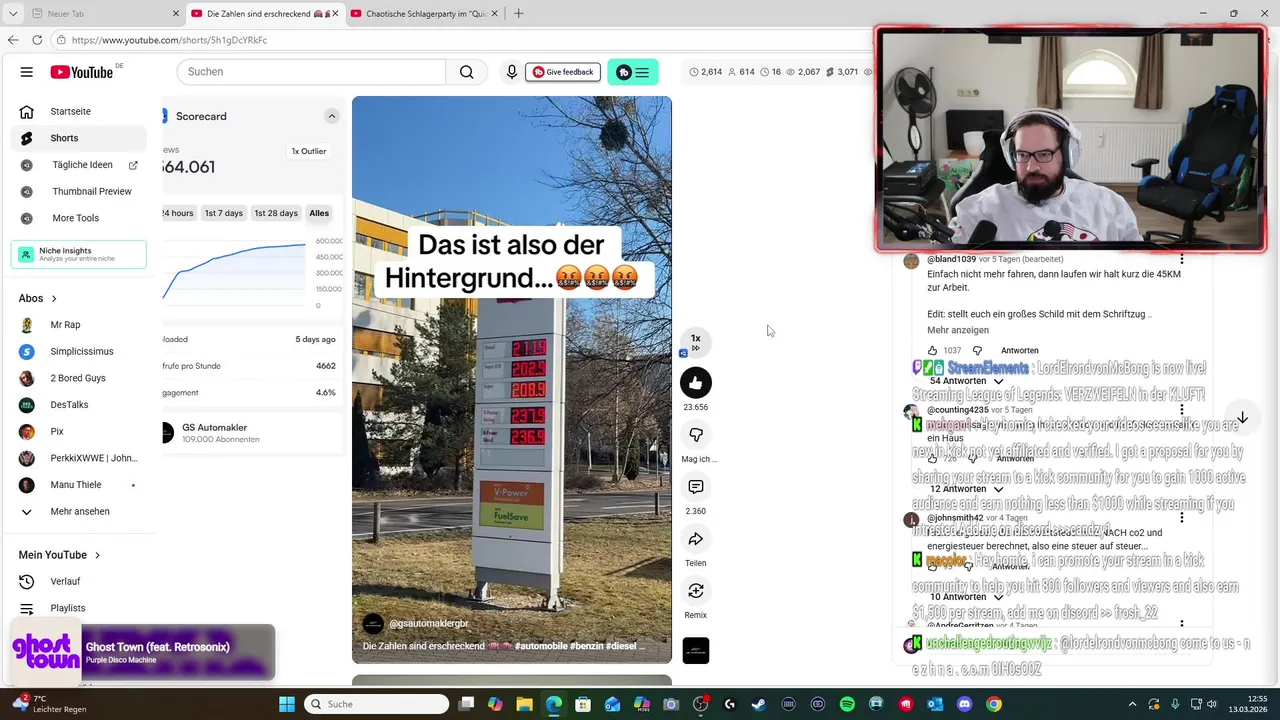Open the @gsautomaklergbr channel link on video
Screen dimensions: 1280x720
point(428,623)
